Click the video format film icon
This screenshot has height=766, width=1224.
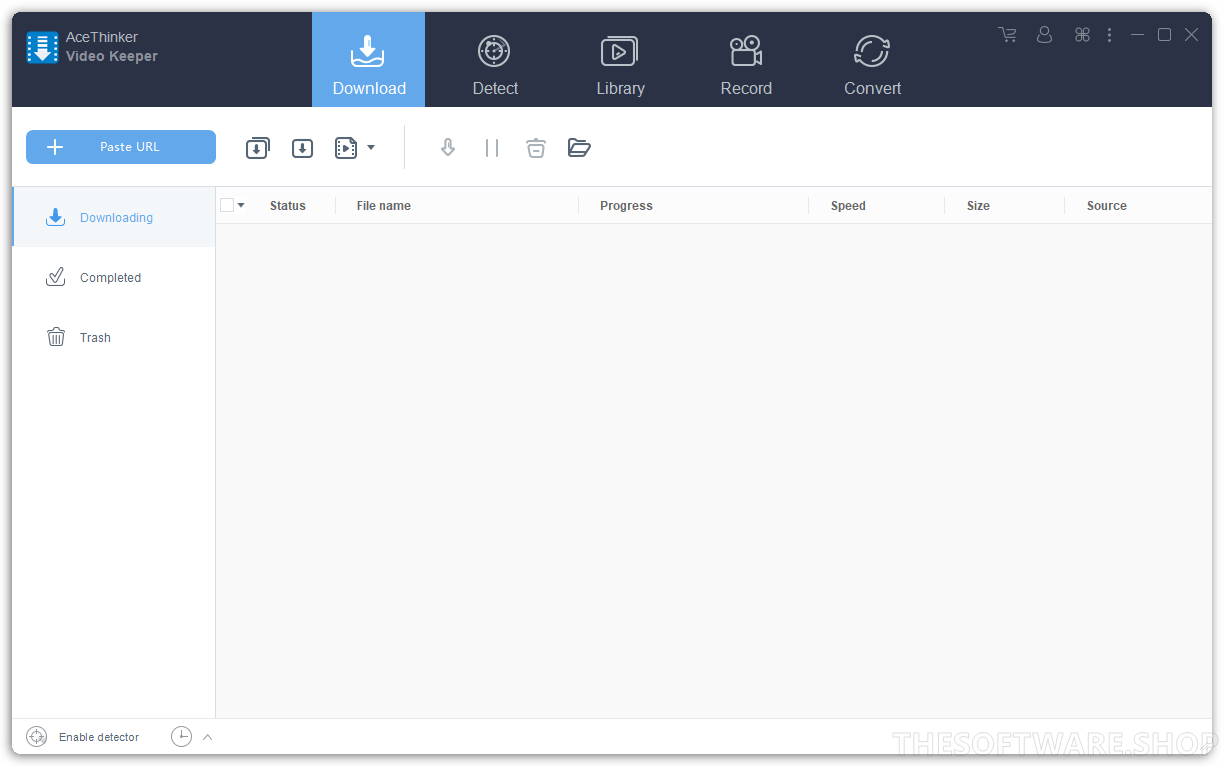point(346,148)
